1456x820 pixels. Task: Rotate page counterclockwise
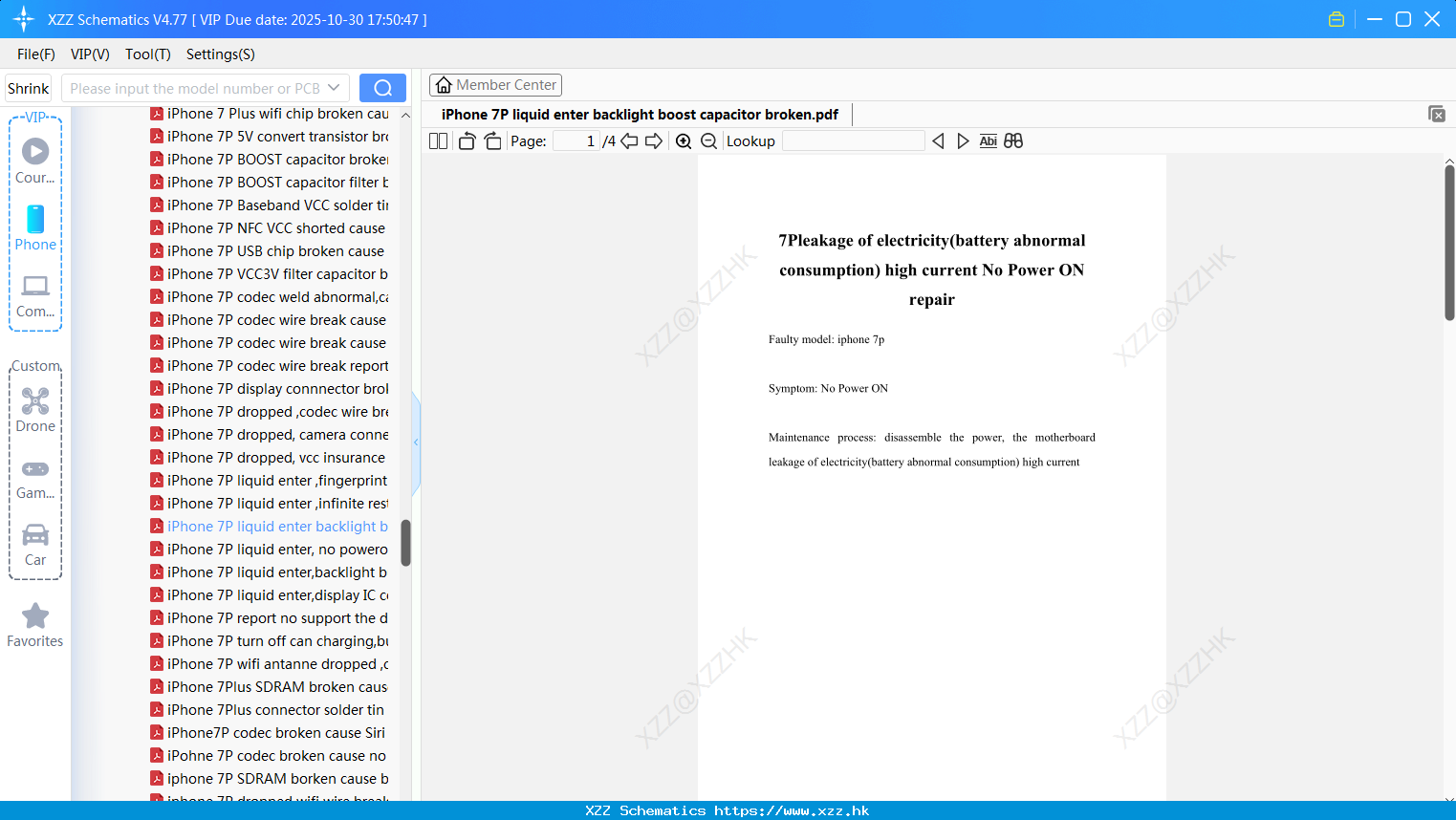pyautogui.click(x=467, y=140)
